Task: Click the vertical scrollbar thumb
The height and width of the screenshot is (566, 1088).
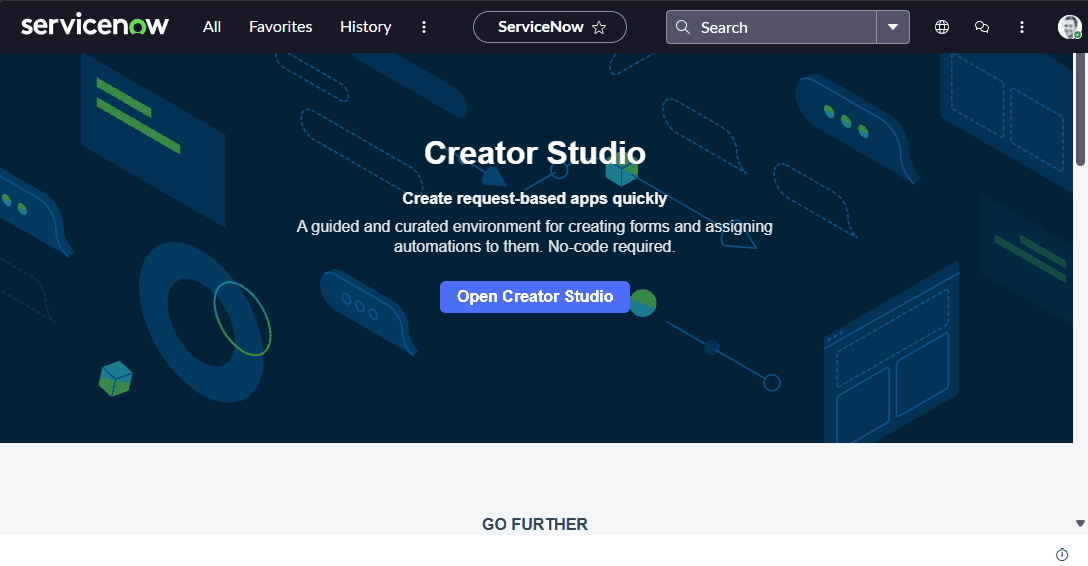Action: click(x=1080, y=109)
